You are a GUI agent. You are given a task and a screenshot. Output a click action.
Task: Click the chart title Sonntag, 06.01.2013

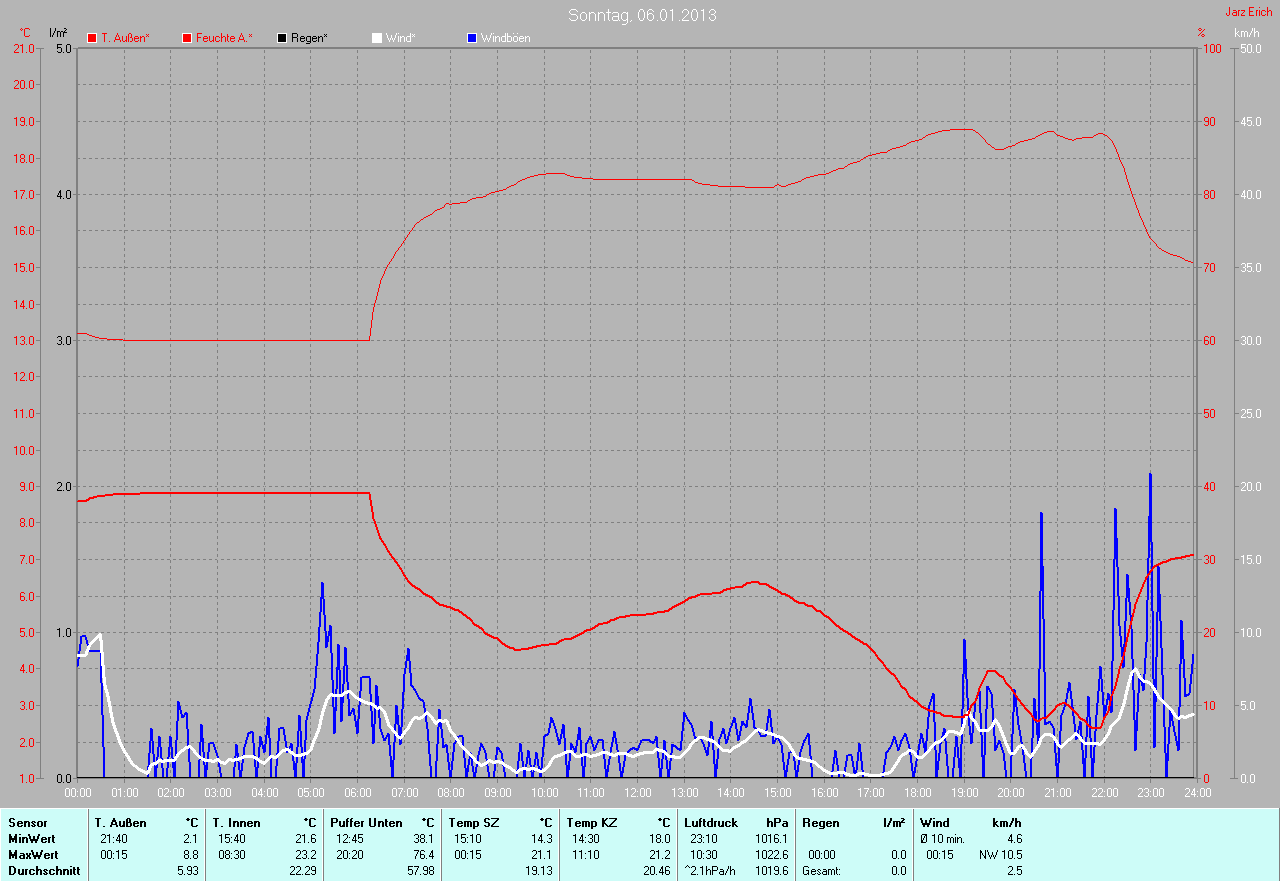point(642,15)
